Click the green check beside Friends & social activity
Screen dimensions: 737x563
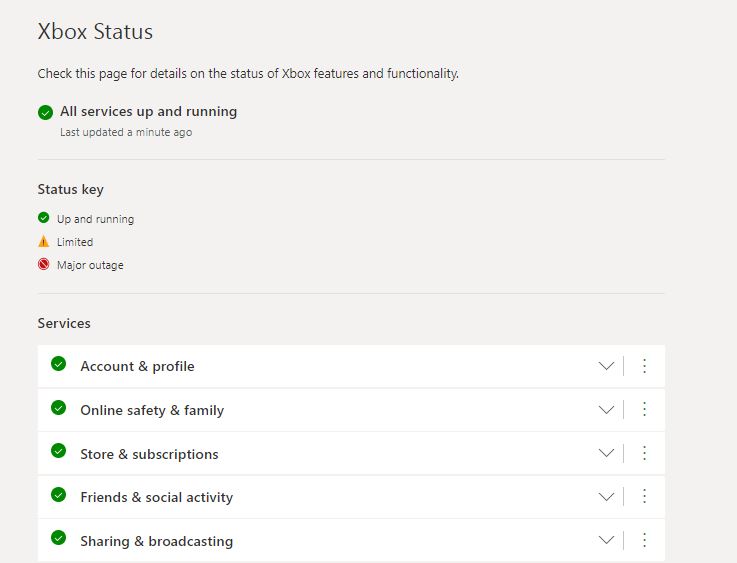click(58, 494)
